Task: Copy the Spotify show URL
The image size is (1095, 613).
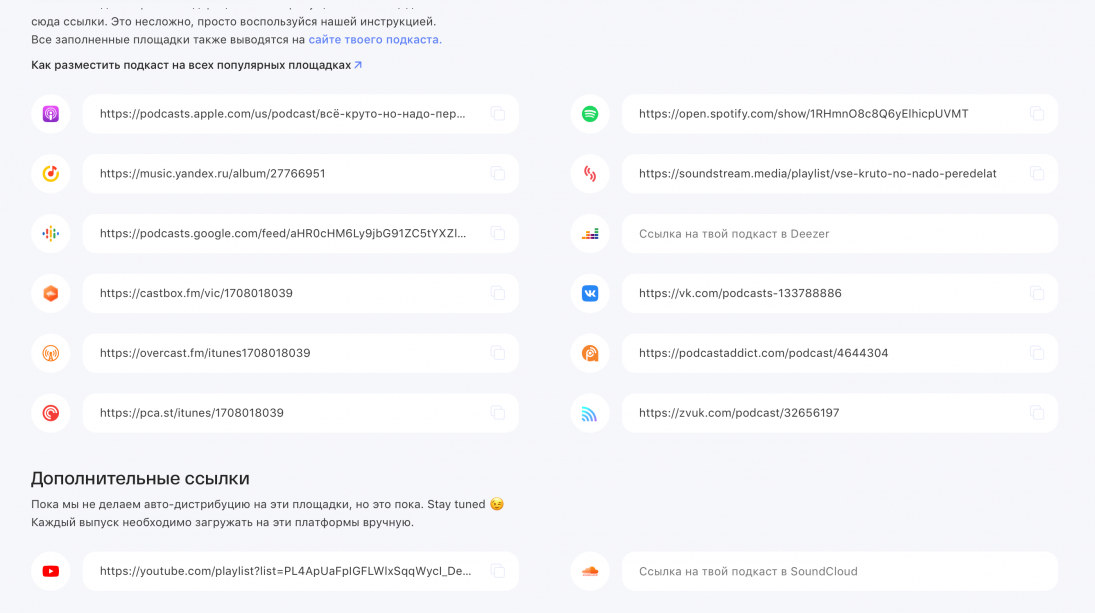Action: point(1037,114)
